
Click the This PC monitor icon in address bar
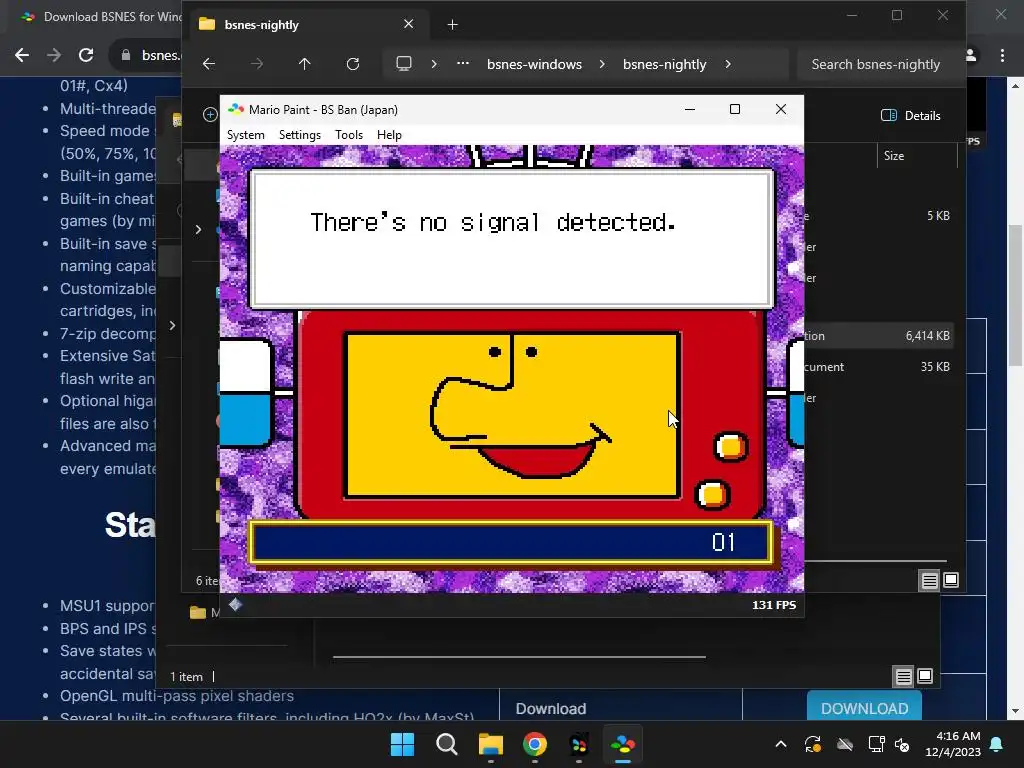tap(404, 64)
